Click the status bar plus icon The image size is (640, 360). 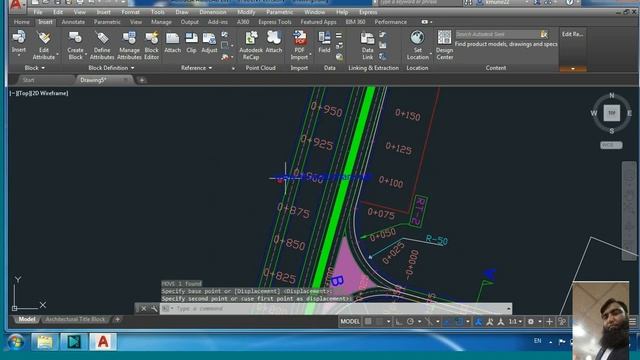pyautogui.click(x=549, y=322)
